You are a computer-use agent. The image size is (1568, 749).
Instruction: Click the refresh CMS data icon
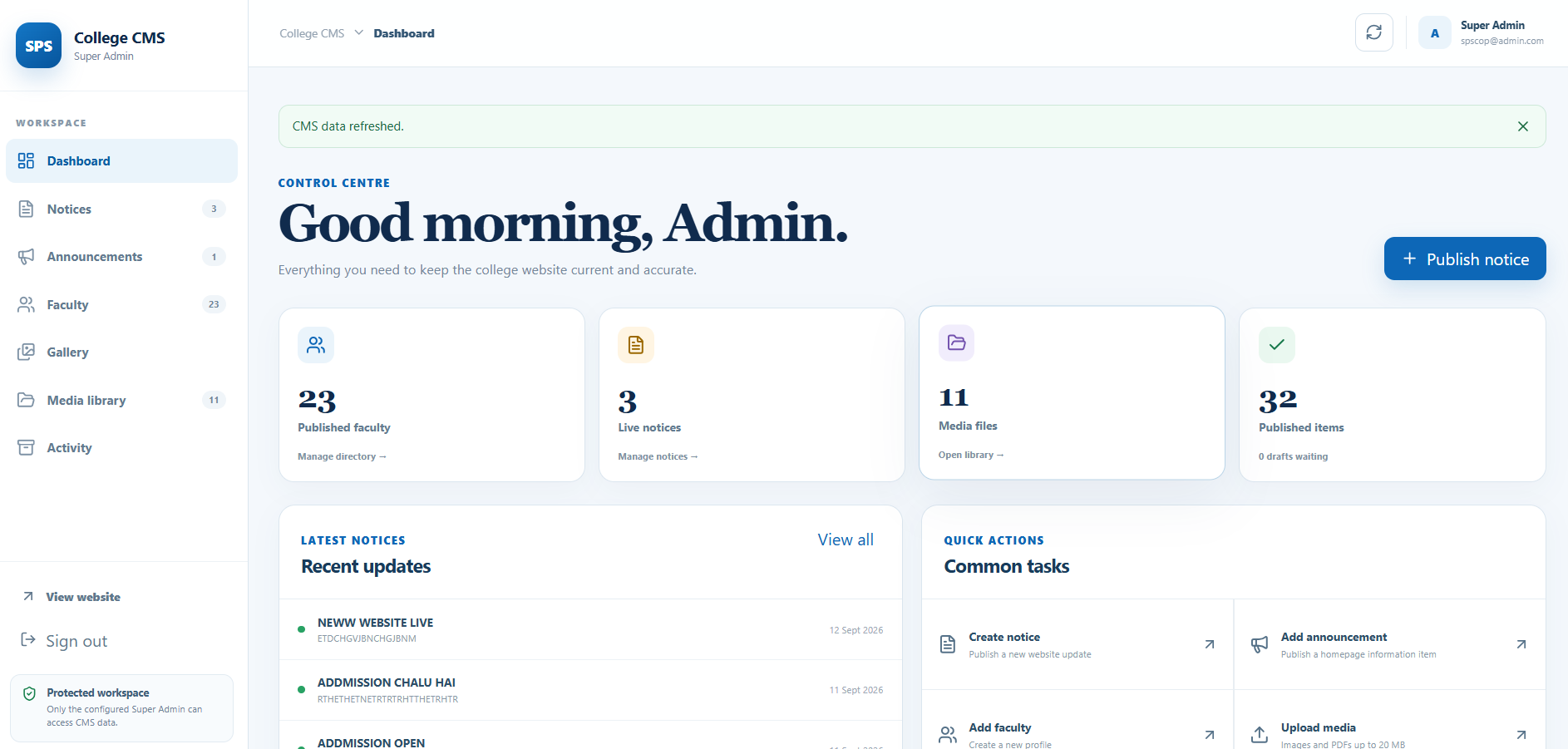(x=1373, y=32)
